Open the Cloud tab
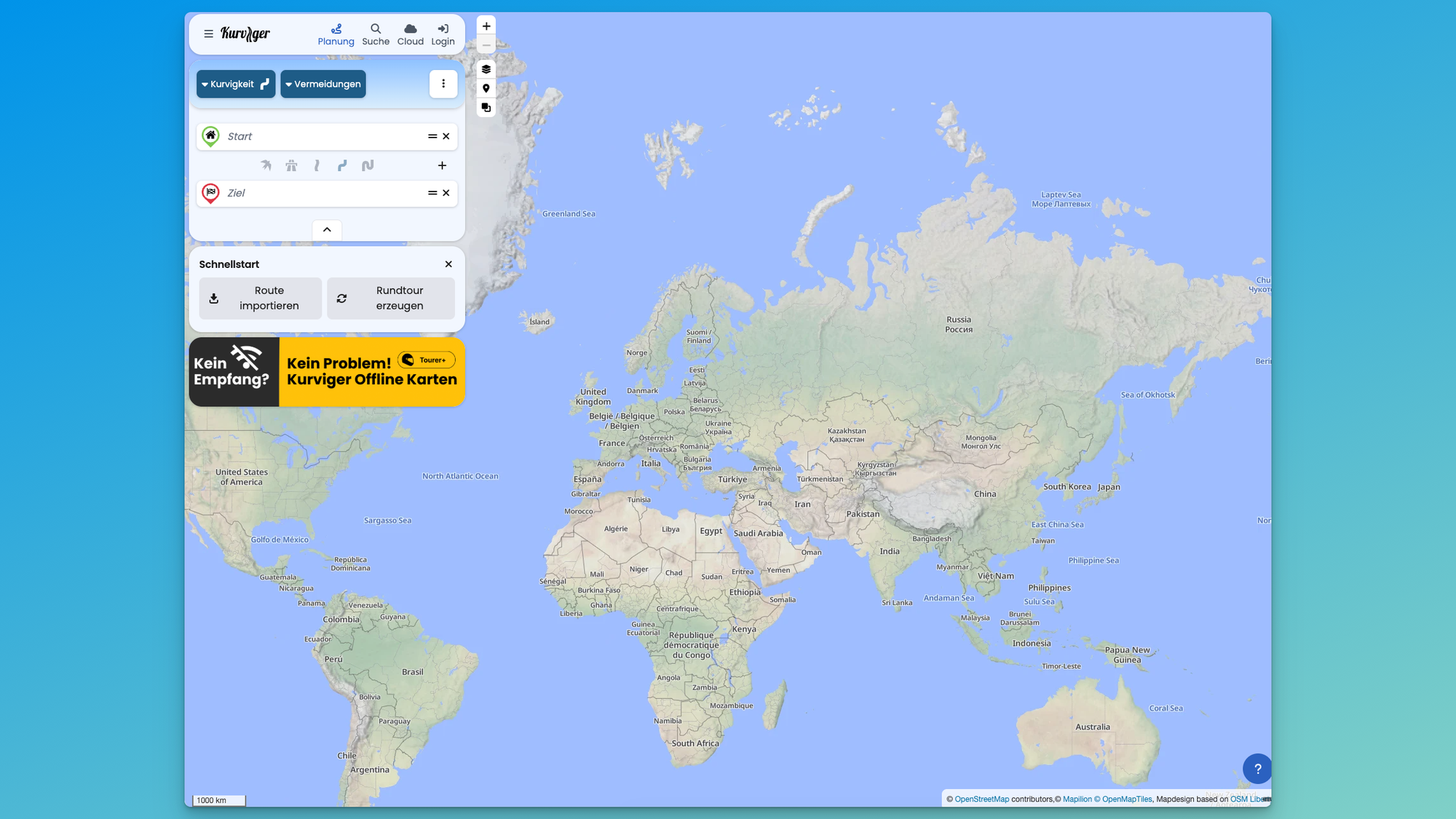1456x819 pixels. [x=410, y=34]
